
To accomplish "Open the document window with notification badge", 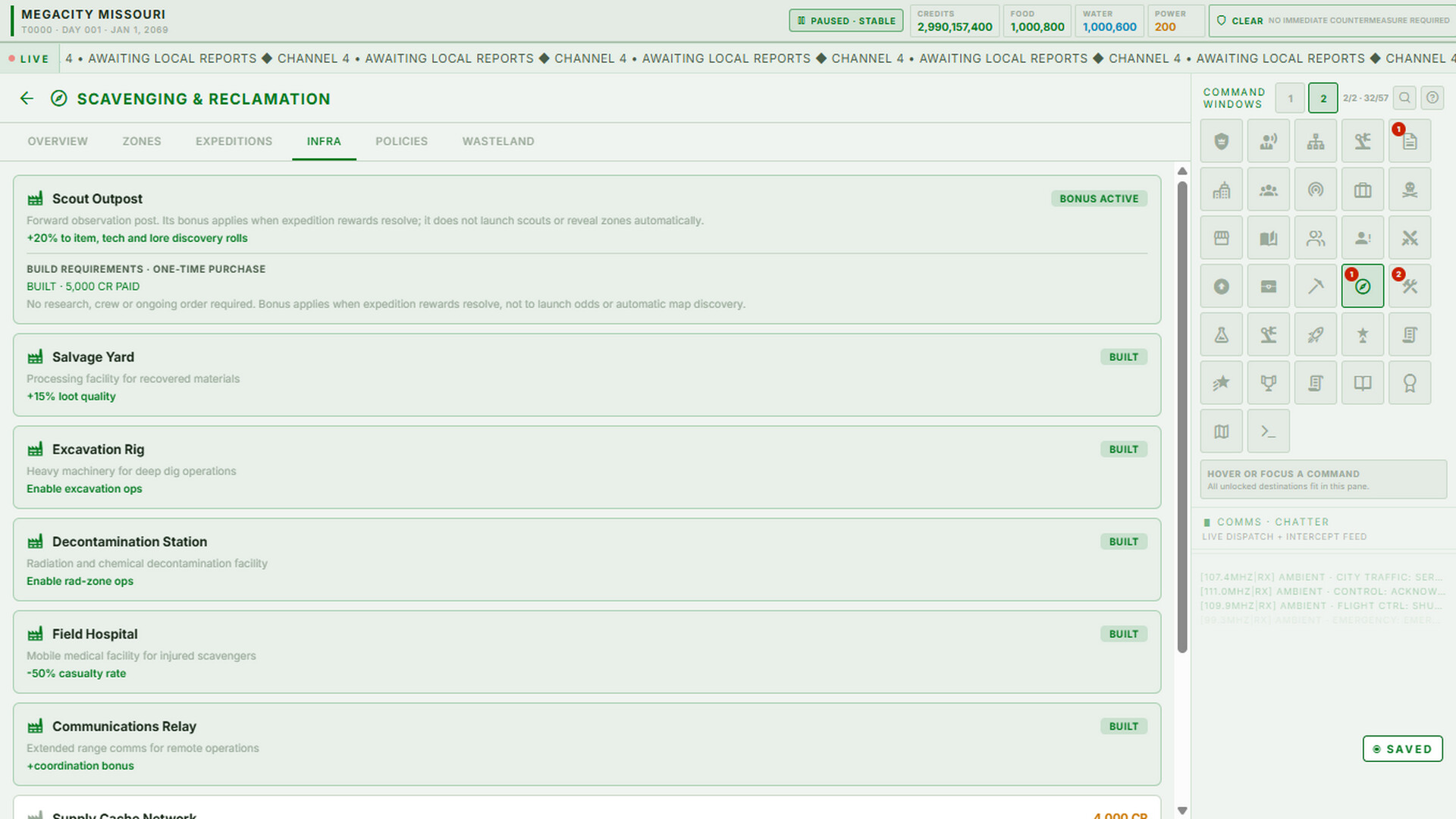I will 1409,141.
